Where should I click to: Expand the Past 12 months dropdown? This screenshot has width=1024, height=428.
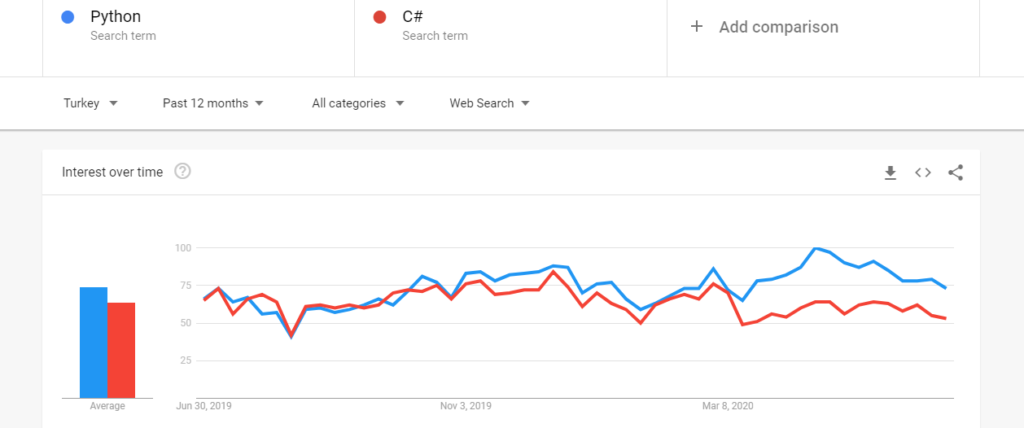tap(212, 103)
